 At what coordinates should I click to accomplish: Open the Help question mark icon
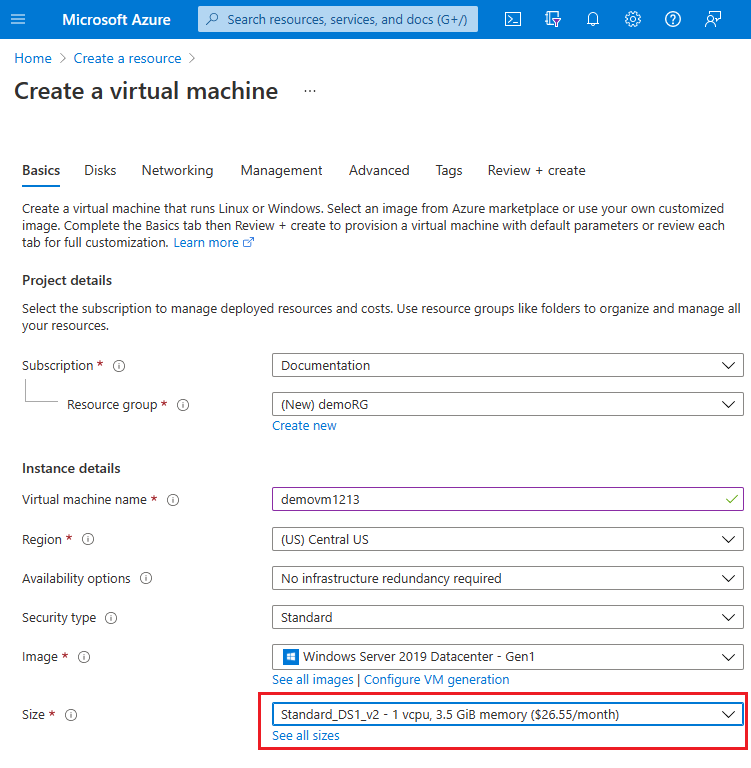(x=673, y=19)
